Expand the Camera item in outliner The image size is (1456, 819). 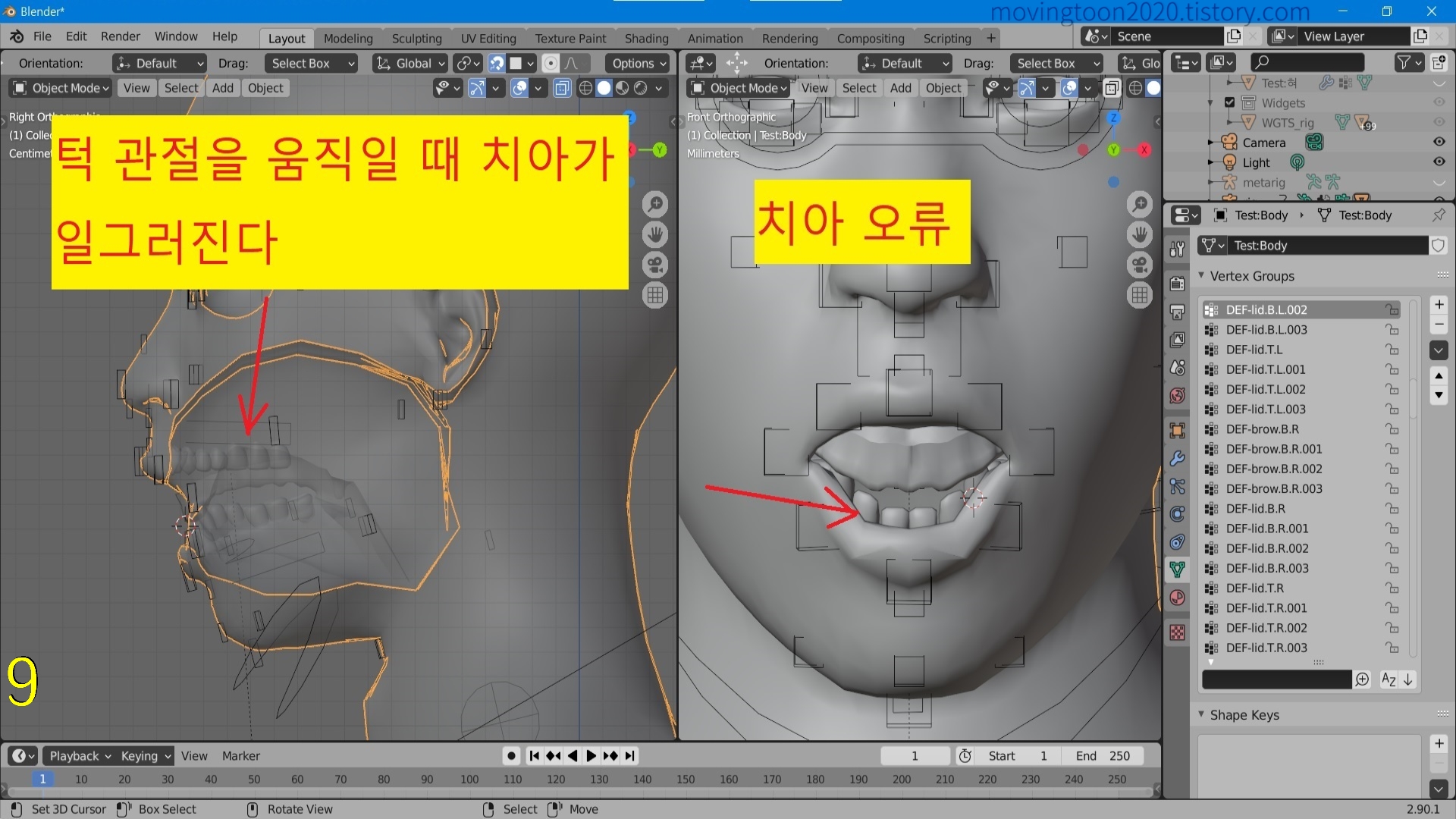click(x=1211, y=143)
